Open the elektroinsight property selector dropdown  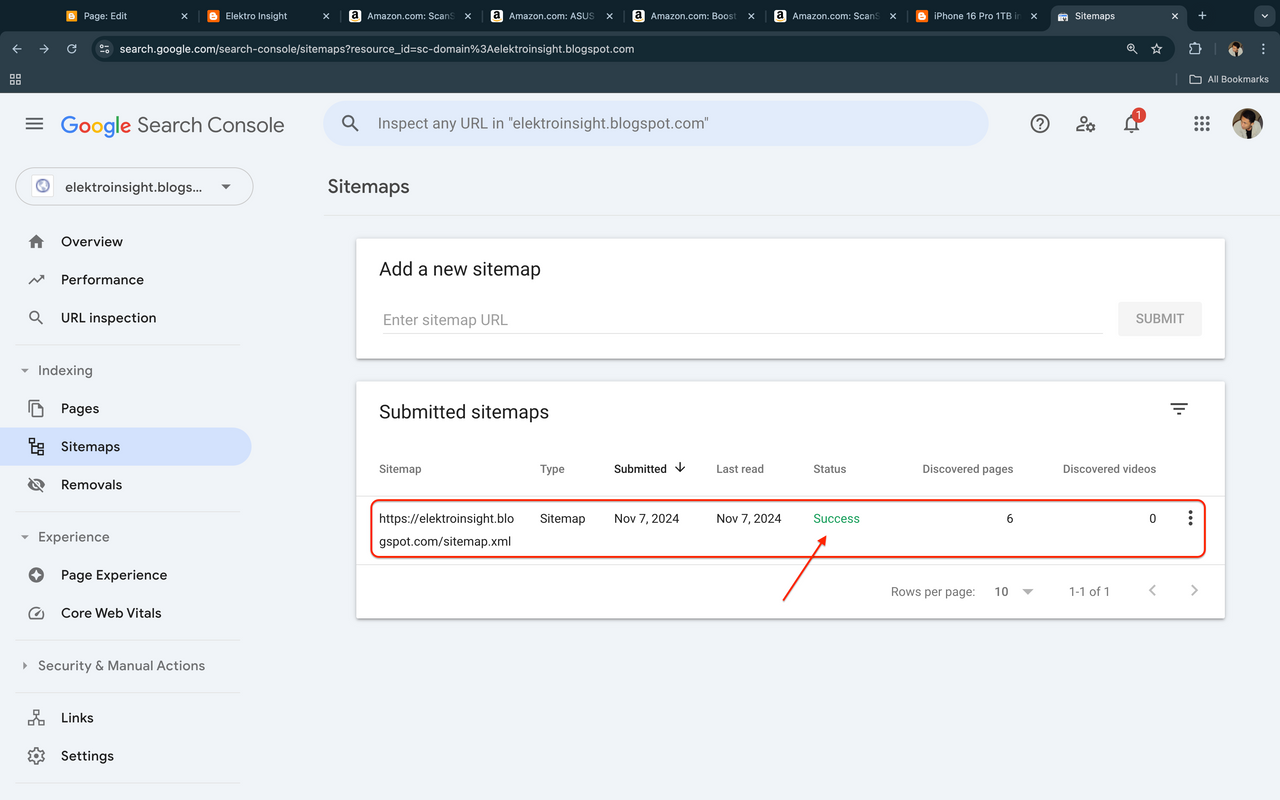click(x=134, y=186)
